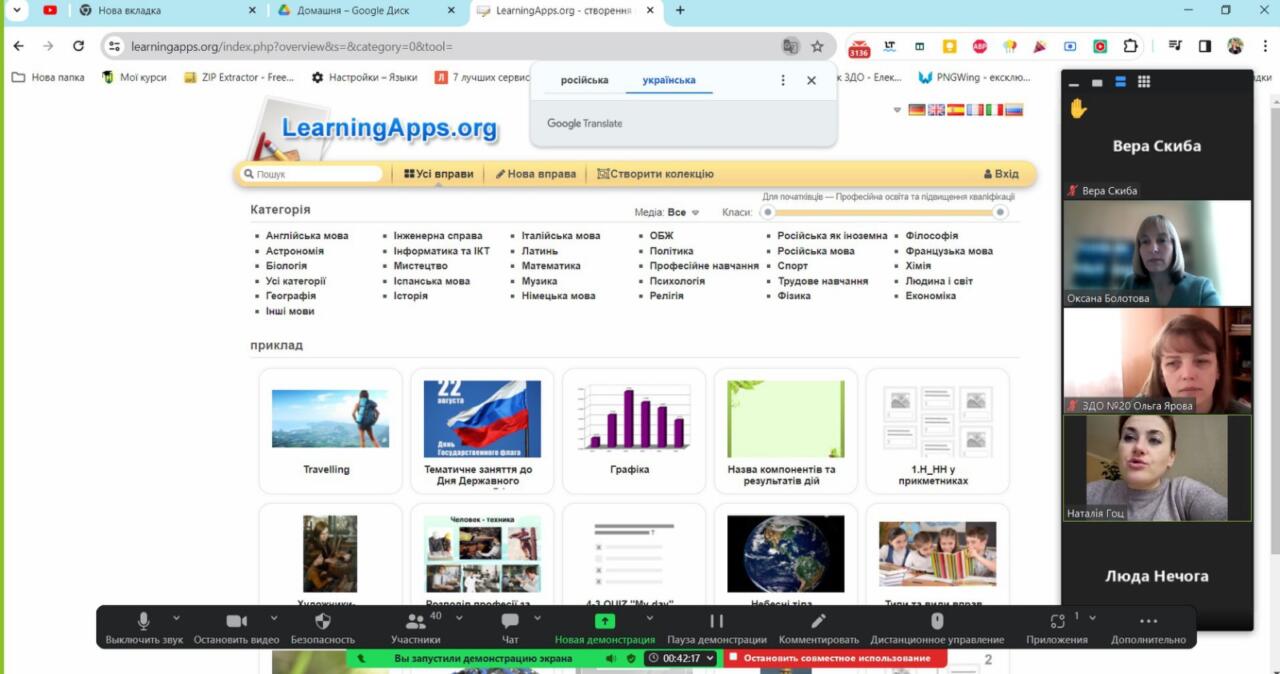Open the Фізика category
The image size is (1280, 674).
coord(794,296)
